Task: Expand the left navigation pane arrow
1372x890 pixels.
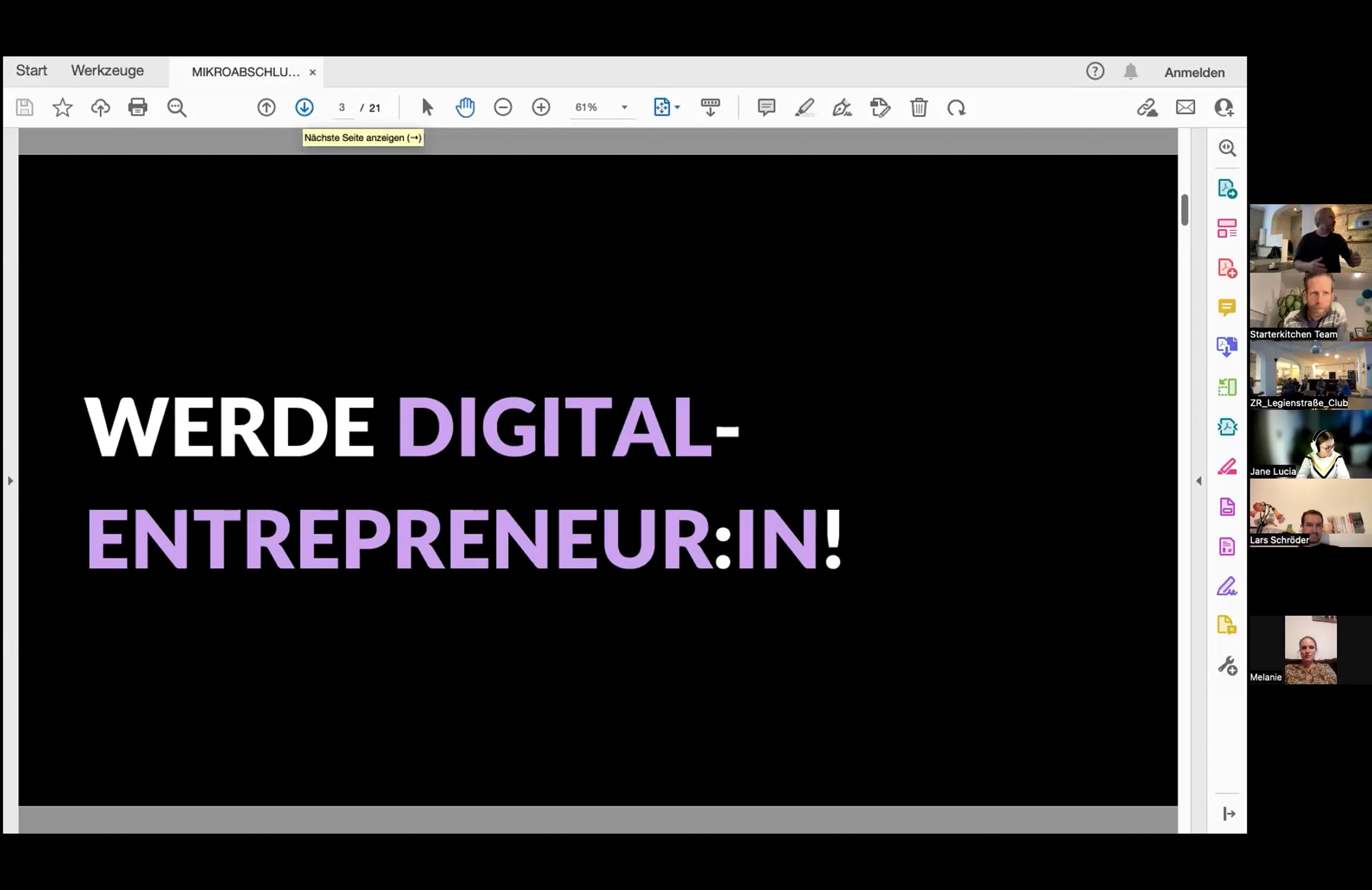Action: tap(10, 480)
